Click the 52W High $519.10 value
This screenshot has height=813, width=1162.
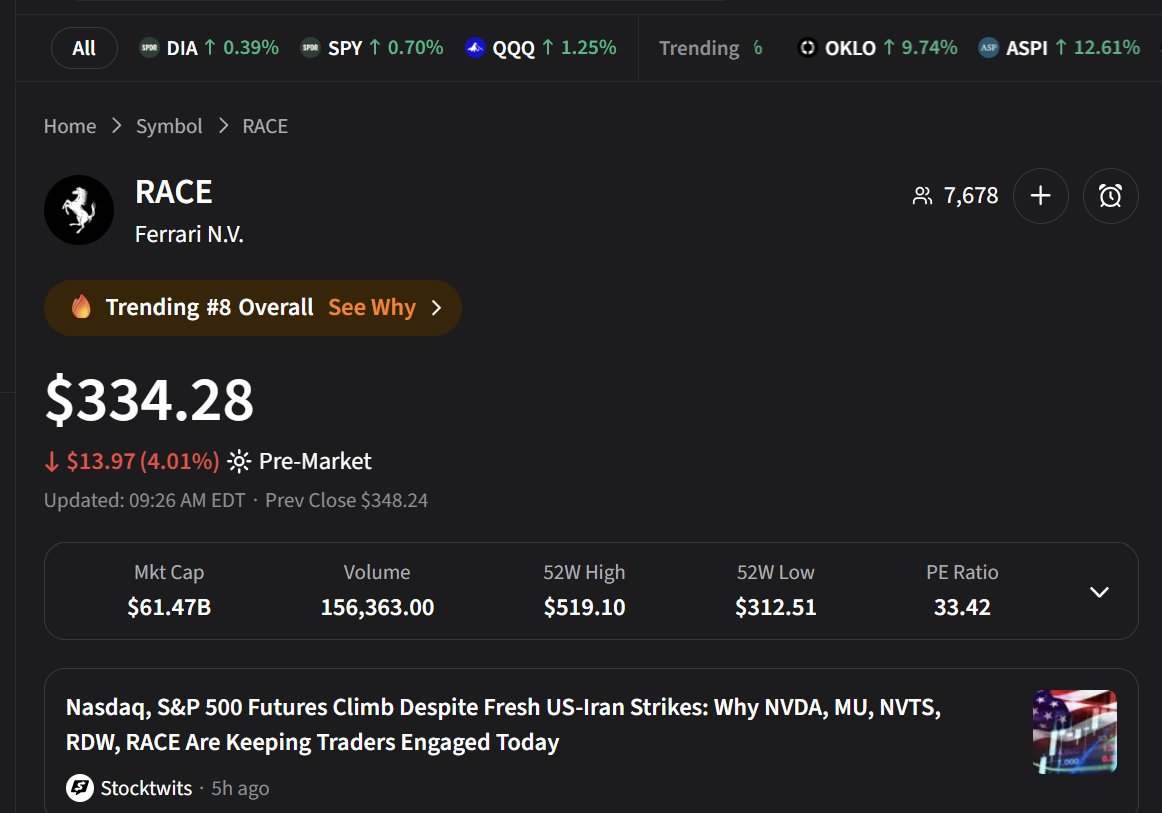click(584, 608)
